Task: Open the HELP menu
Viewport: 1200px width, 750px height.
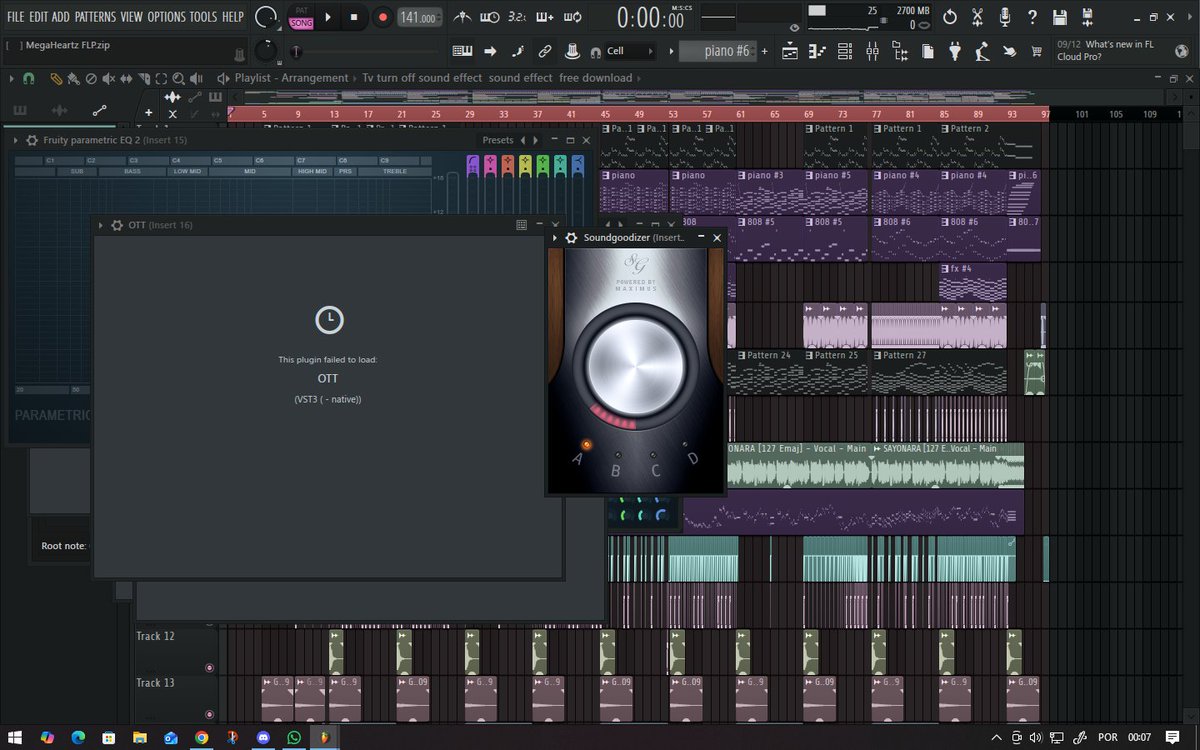Action: tap(232, 17)
